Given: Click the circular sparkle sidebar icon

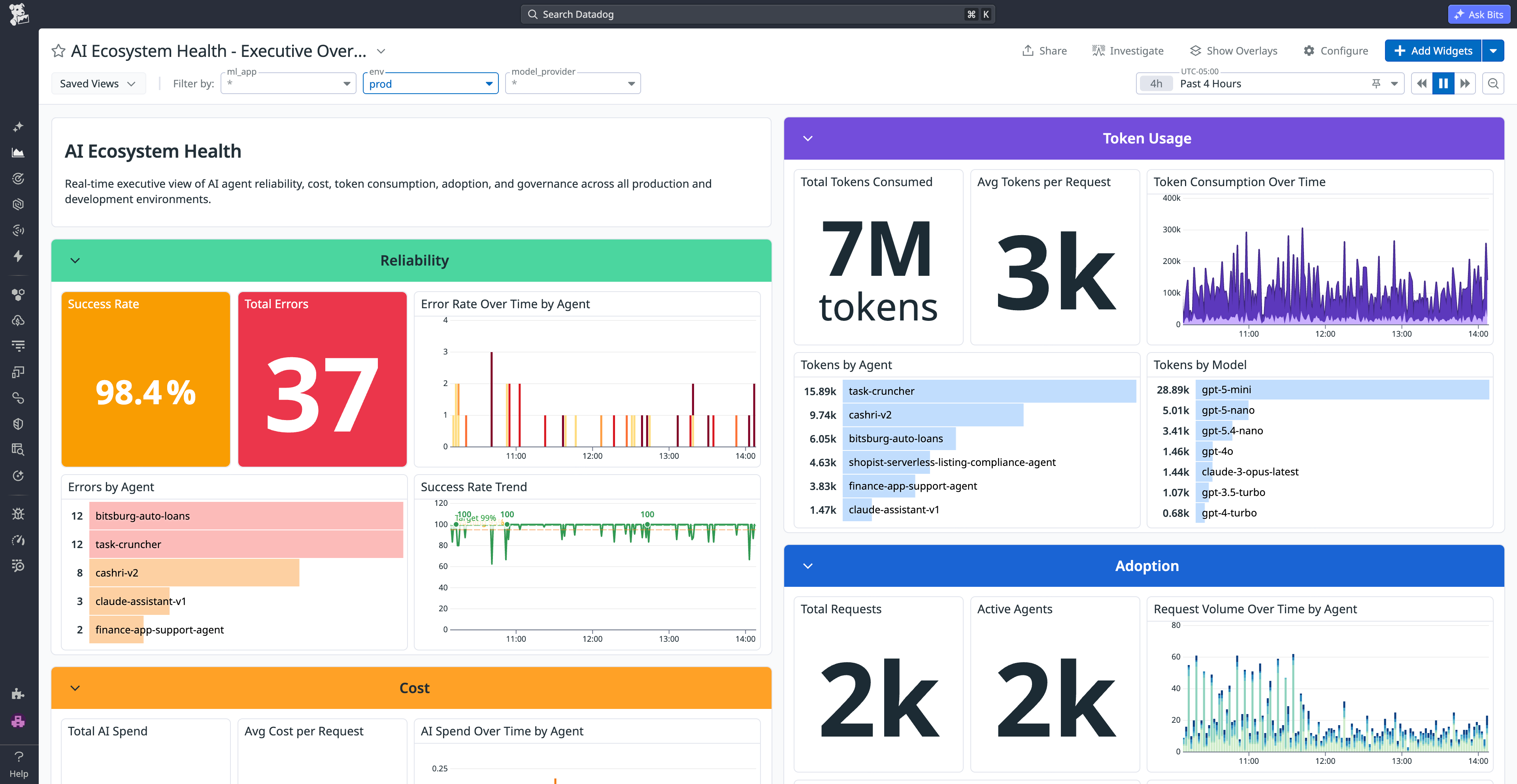Looking at the screenshot, I should (18, 476).
